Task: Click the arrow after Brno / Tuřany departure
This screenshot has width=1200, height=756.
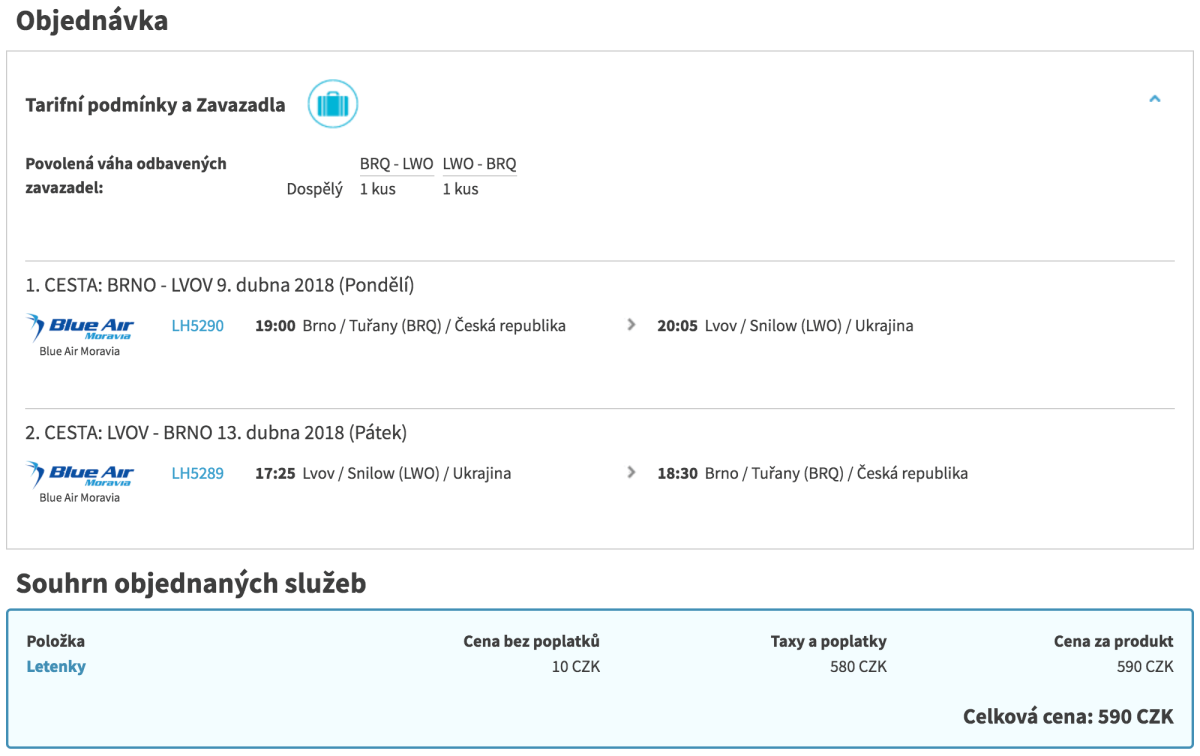Action: point(631,325)
